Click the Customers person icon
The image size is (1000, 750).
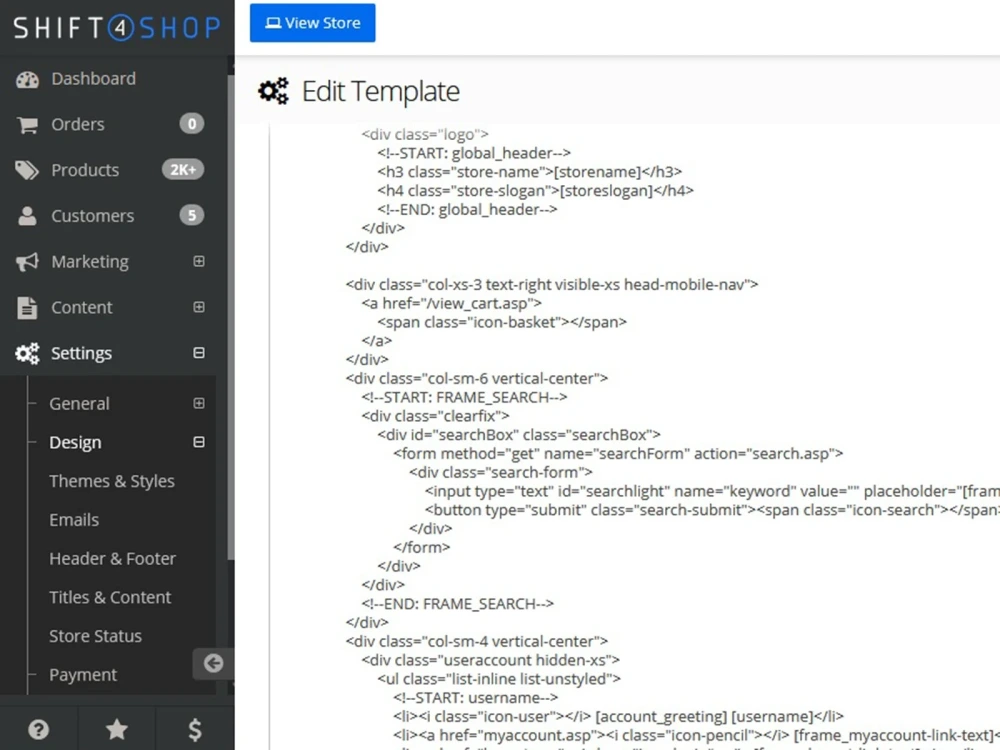point(27,216)
